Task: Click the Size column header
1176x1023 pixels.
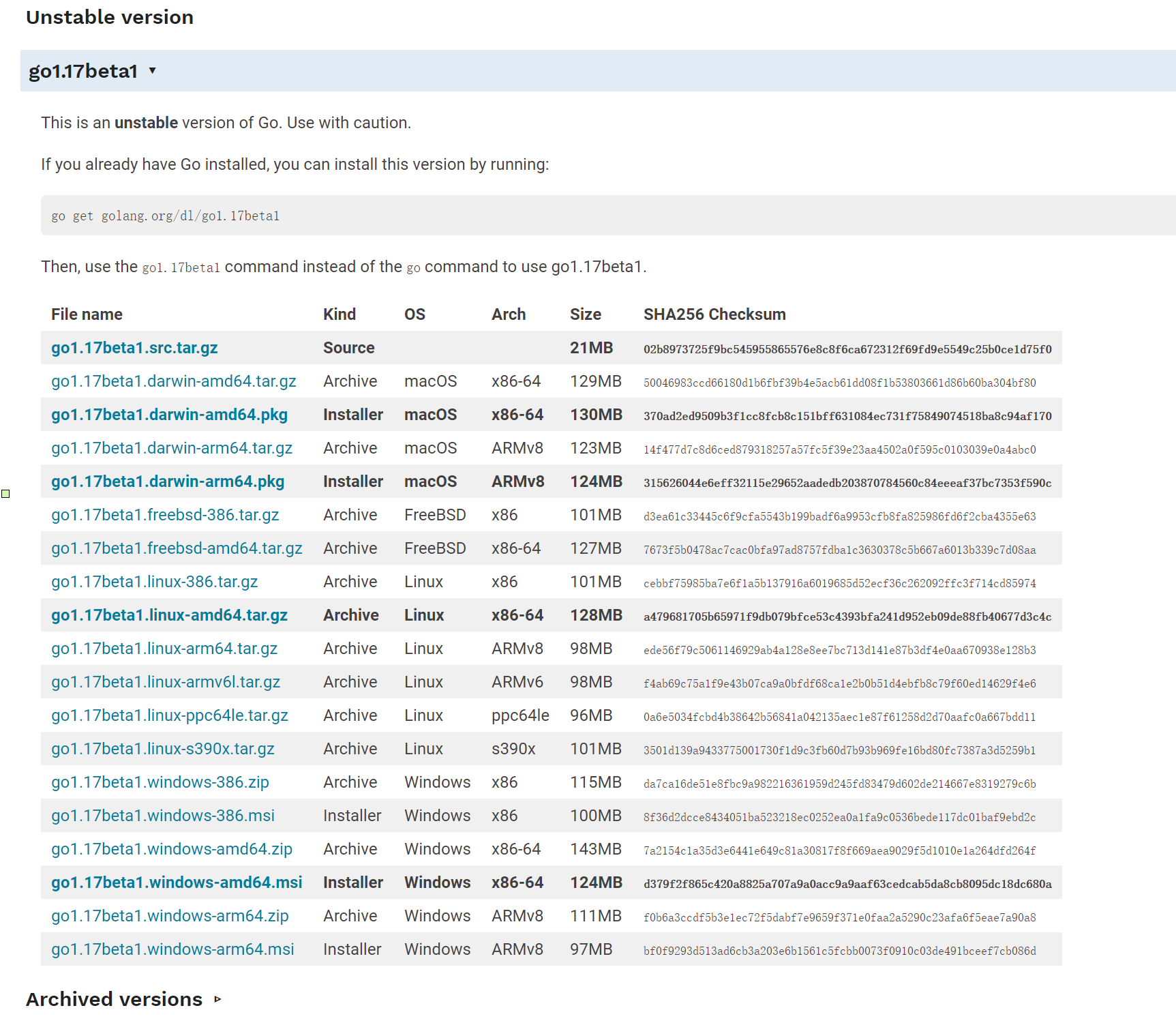Action: tap(586, 314)
